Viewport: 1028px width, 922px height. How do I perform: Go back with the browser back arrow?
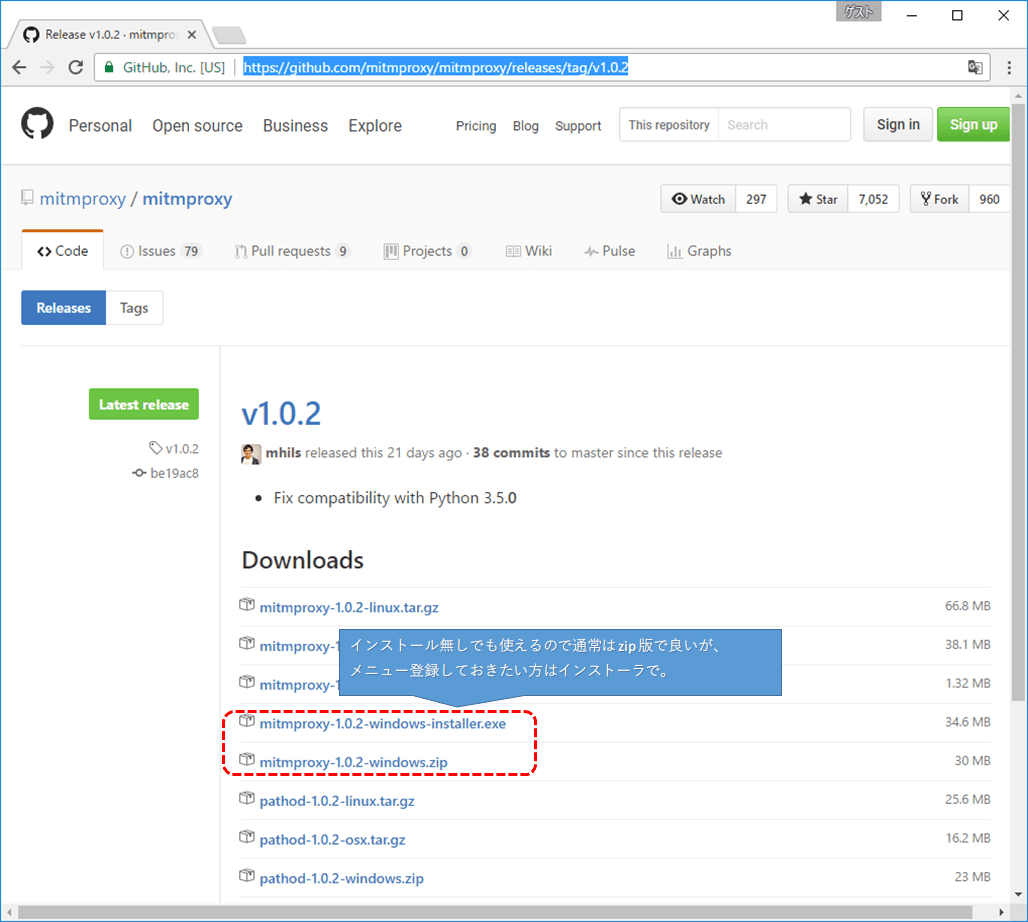[x=20, y=68]
